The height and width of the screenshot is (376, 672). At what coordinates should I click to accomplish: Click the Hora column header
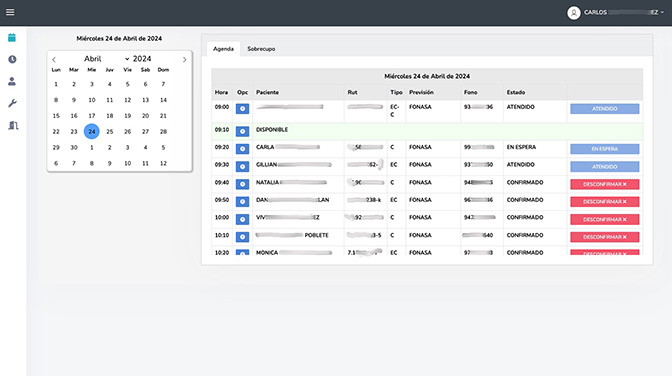[x=221, y=92]
